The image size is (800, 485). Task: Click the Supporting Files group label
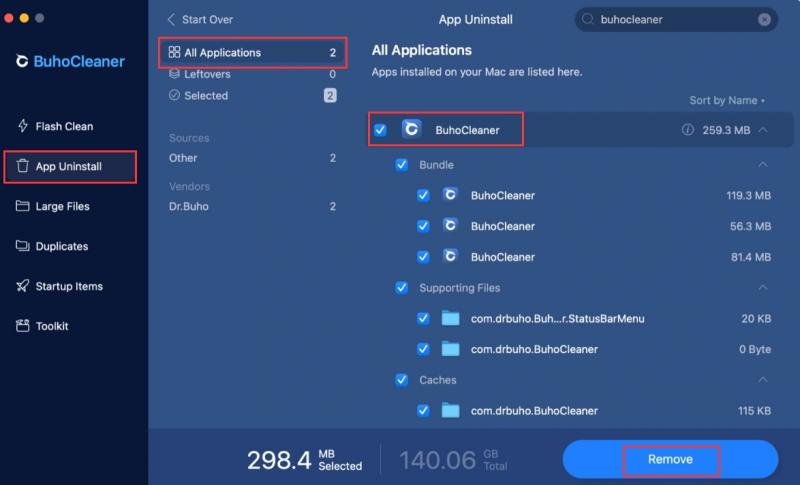coord(460,288)
